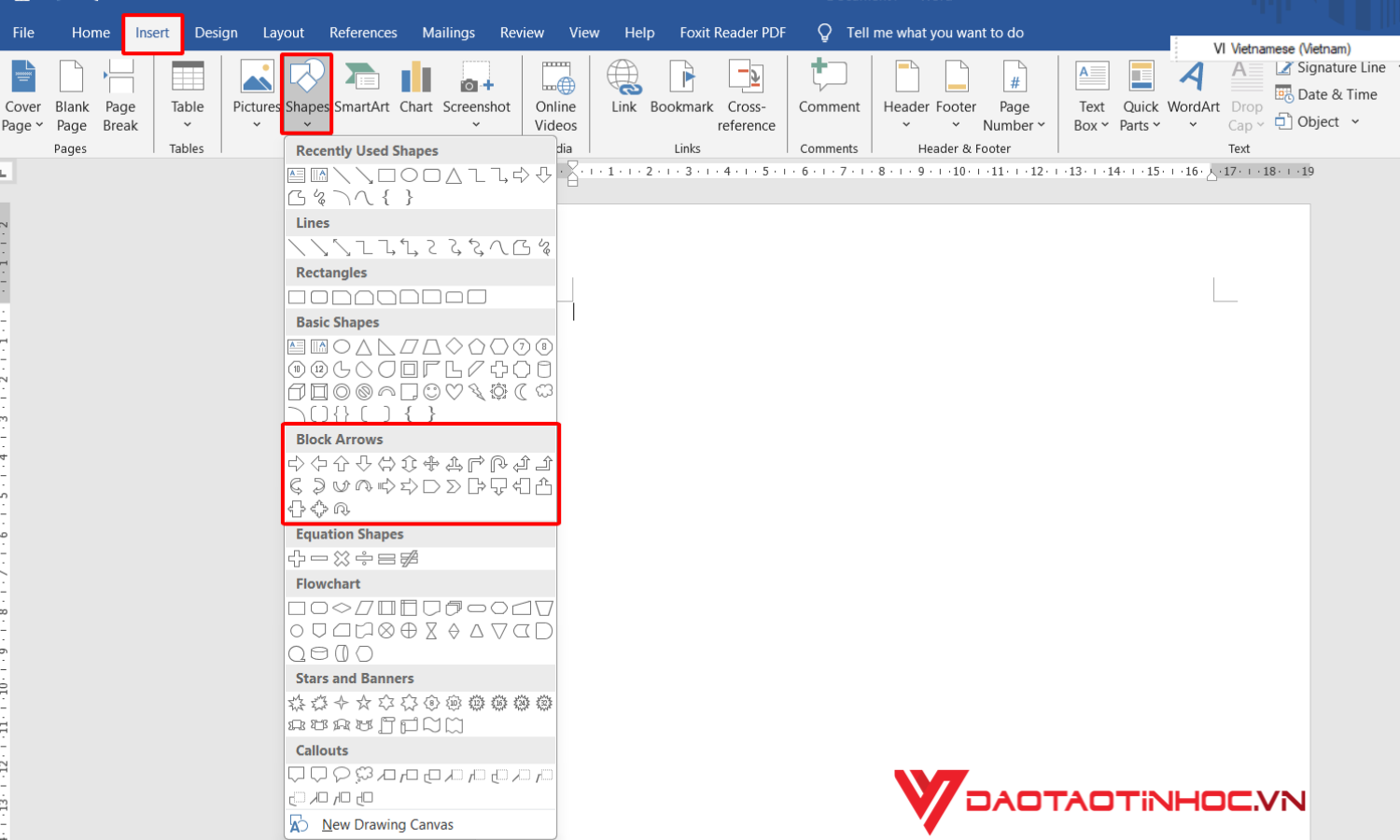Go to the Review tab
This screenshot has width=1400, height=840.
point(522,33)
